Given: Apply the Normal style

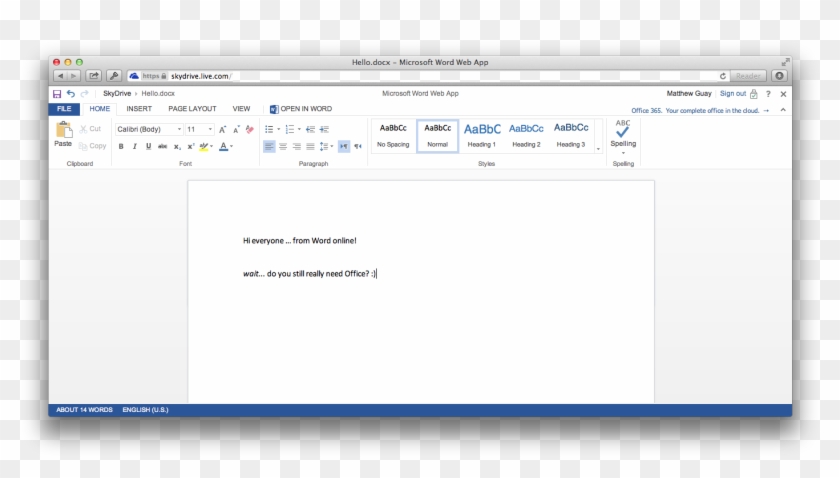Looking at the screenshot, I should [437, 136].
